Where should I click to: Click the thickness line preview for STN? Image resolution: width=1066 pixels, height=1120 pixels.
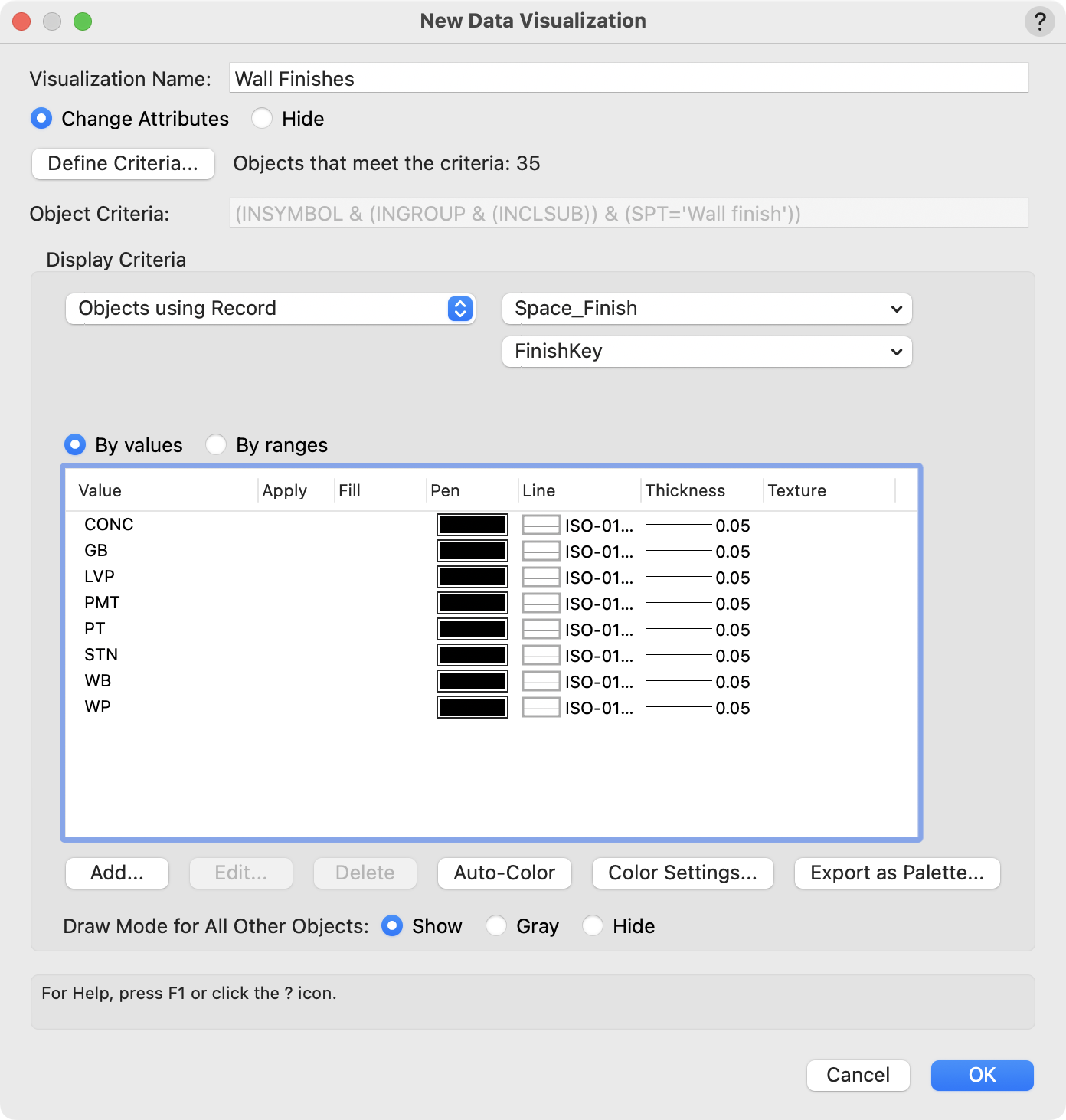[679, 655]
